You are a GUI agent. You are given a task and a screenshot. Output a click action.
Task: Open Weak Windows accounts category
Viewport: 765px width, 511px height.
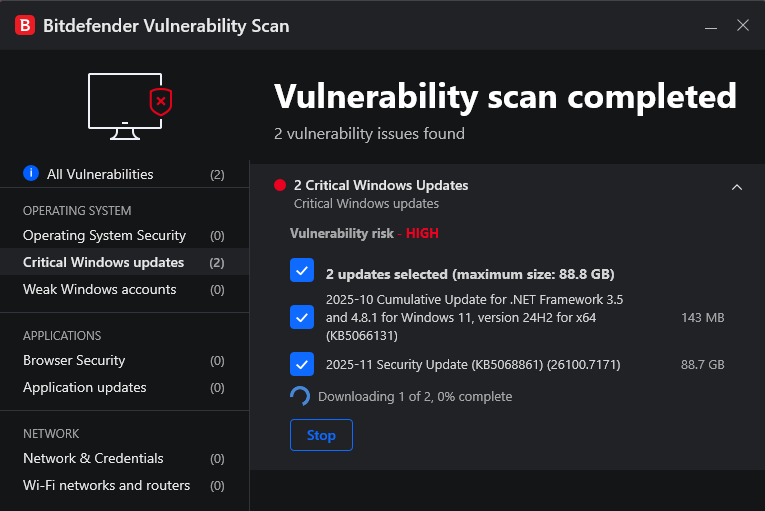(124, 289)
